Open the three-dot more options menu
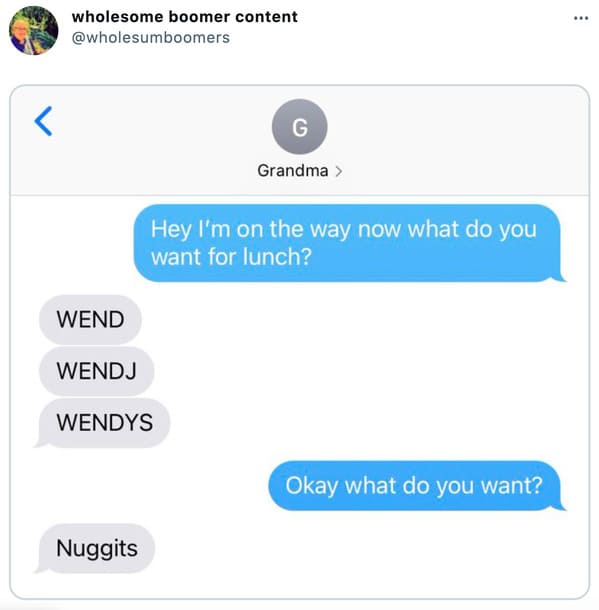This screenshot has height=610, width=599. (x=581, y=18)
